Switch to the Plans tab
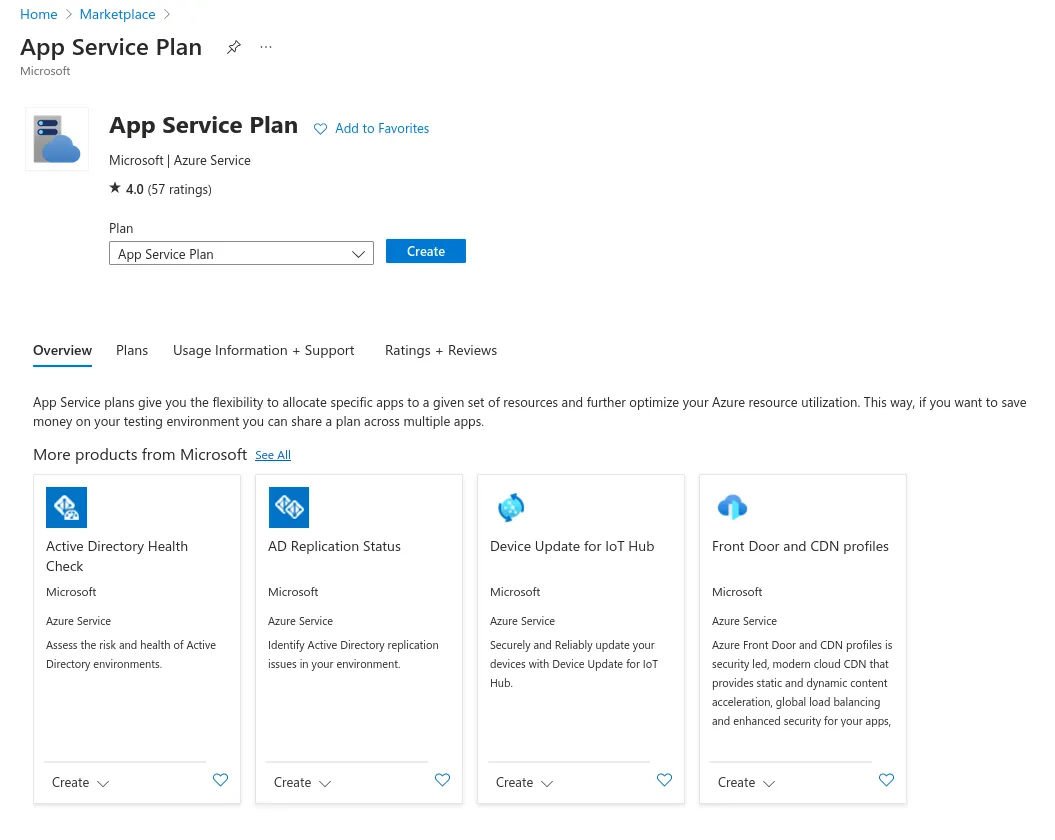The image size is (1055, 840). coord(132,350)
